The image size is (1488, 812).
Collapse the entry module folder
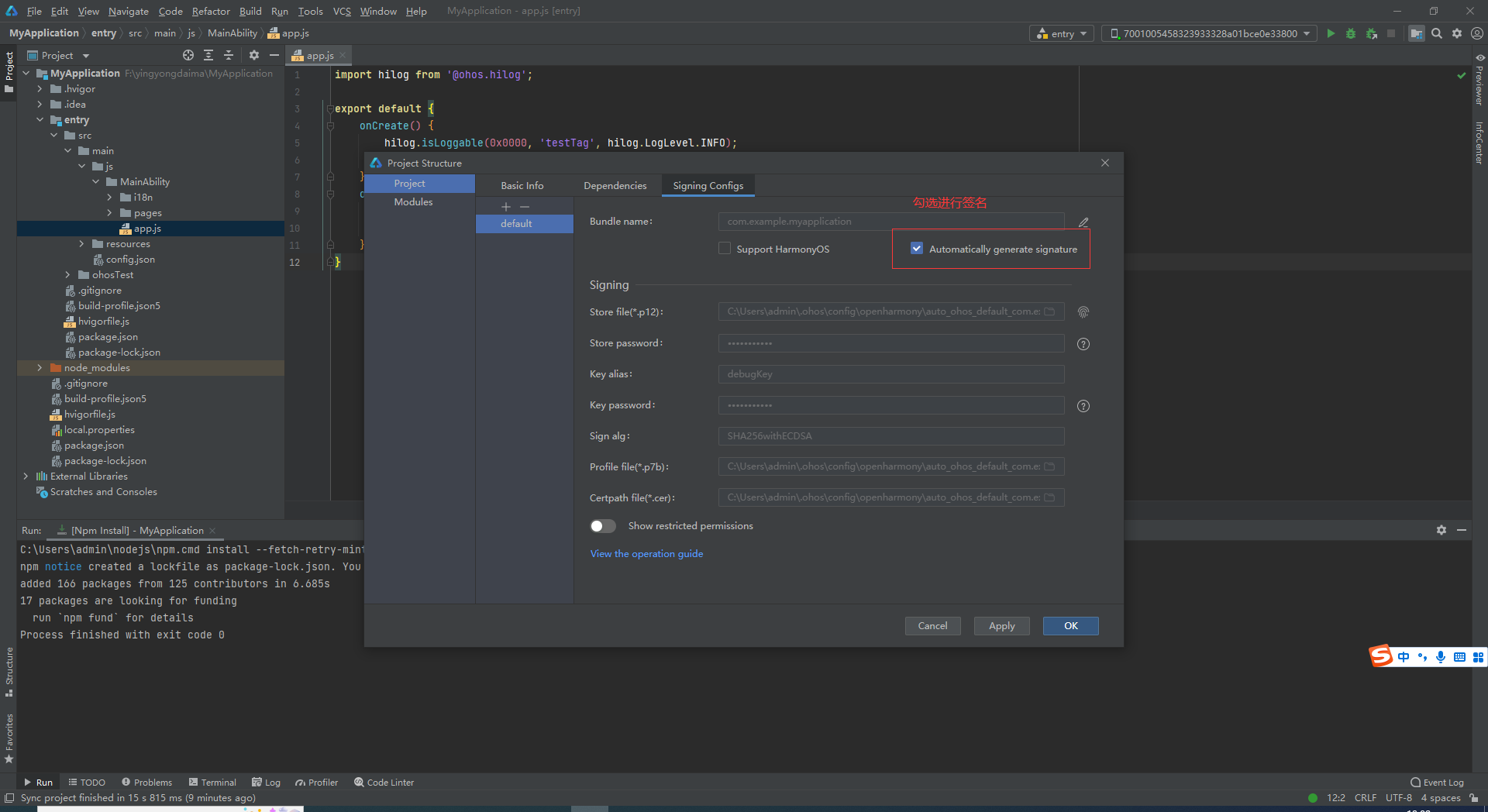pyautogui.click(x=40, y=120)
